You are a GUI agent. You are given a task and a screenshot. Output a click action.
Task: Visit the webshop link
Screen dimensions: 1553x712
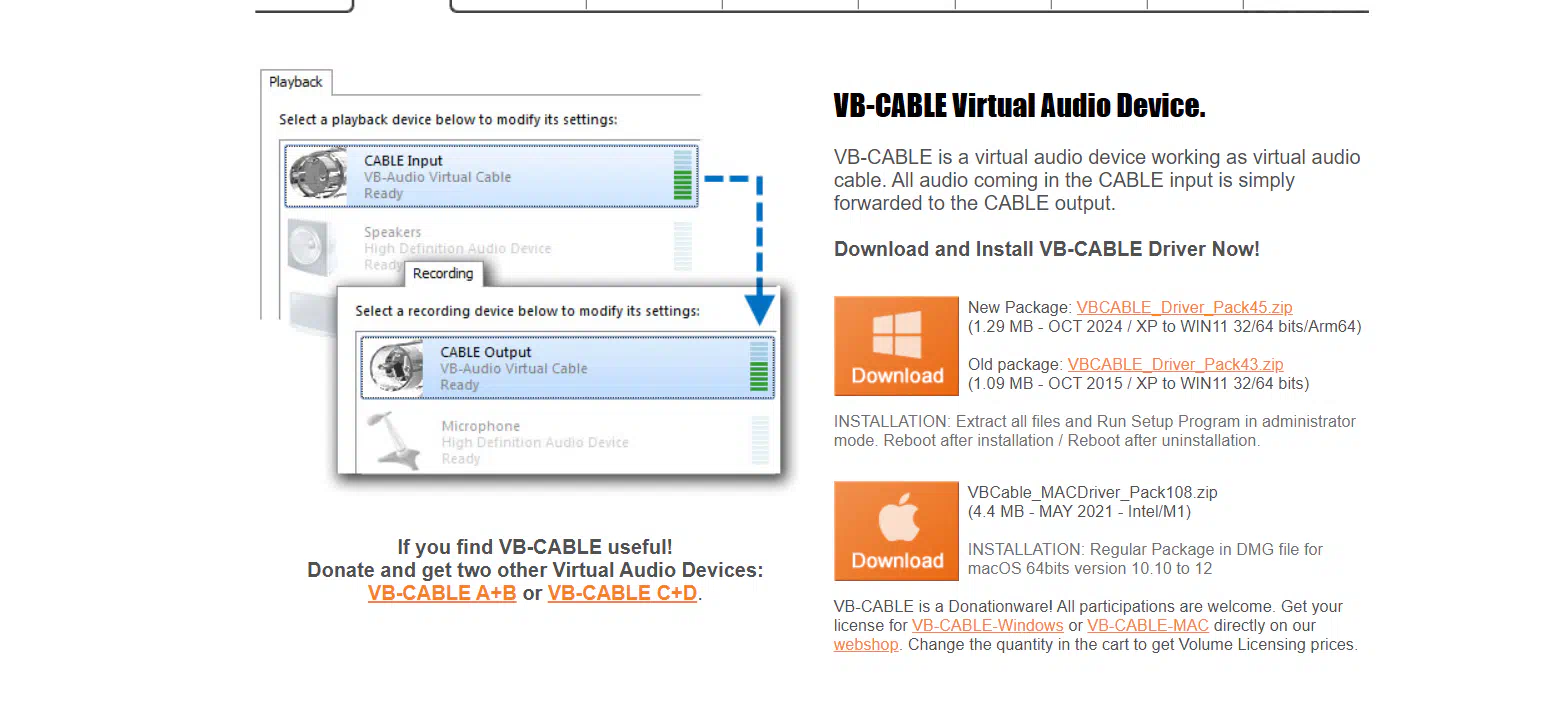pos(866,645)
